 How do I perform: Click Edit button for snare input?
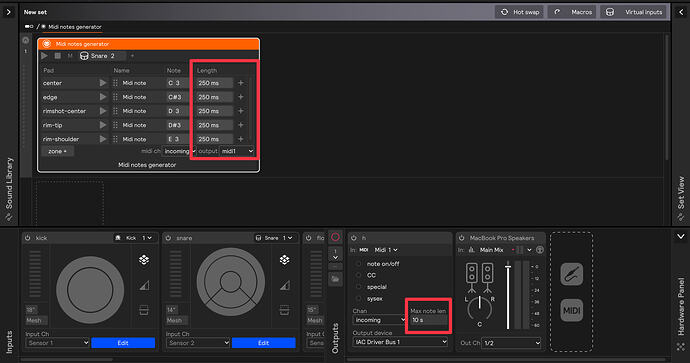pos(264,343)
